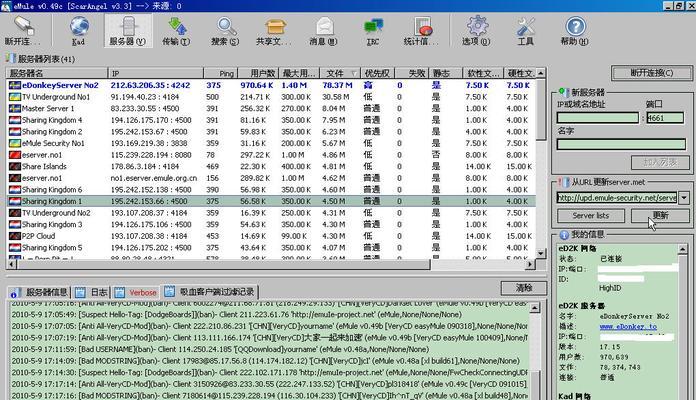Sort by the Failed column header
696x400 pixels.
point(412,73)
